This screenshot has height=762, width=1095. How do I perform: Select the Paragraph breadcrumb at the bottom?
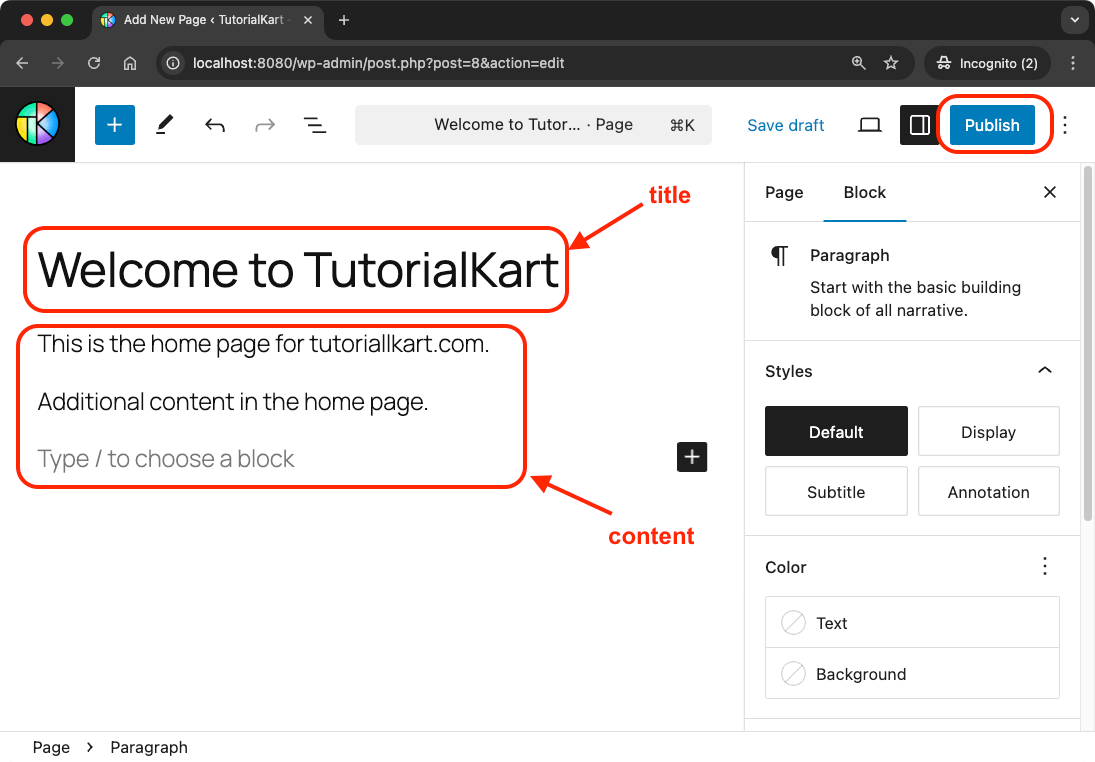coord(149,746)
